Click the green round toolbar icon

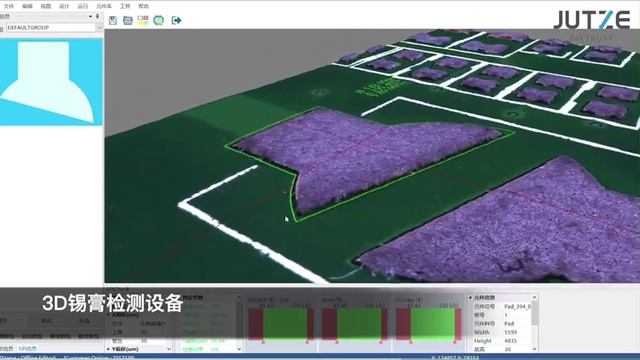click(x=159, y=20)
